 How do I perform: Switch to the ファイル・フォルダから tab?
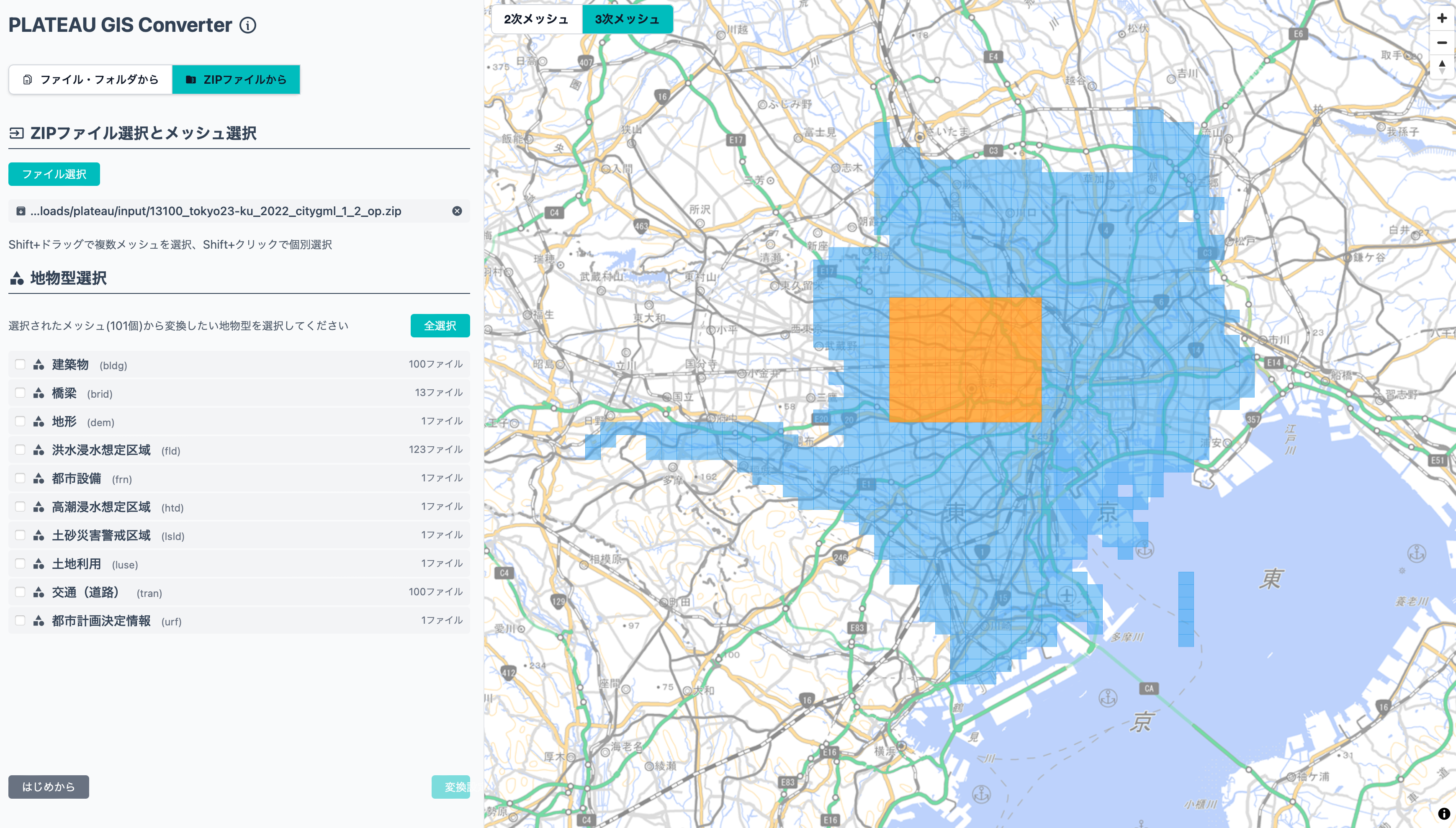point(90,80)
